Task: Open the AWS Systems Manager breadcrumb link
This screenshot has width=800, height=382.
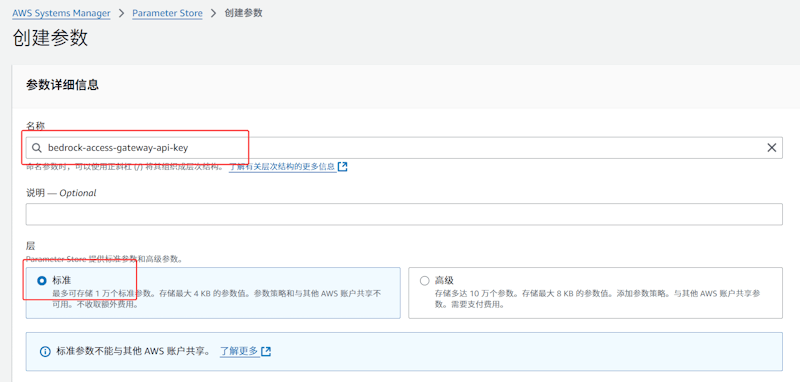Action: (x=61, y=13)
